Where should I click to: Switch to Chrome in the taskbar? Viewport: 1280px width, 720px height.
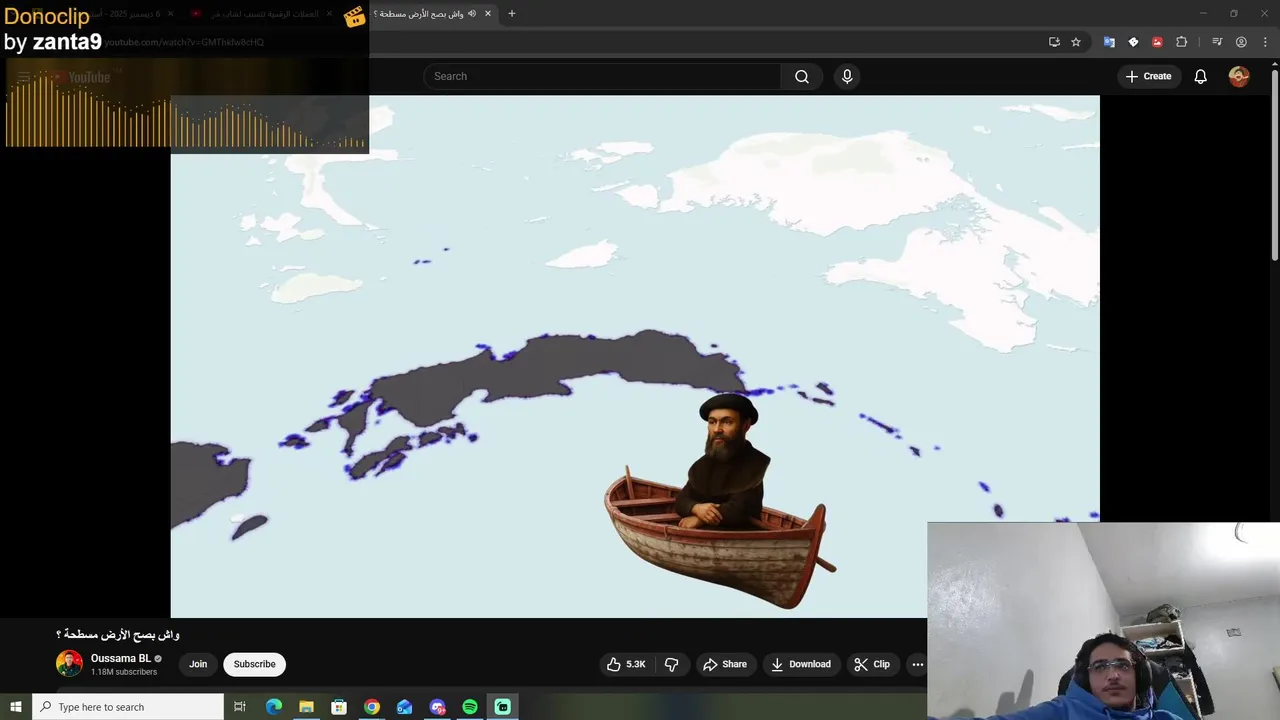[x=372, y=707]
